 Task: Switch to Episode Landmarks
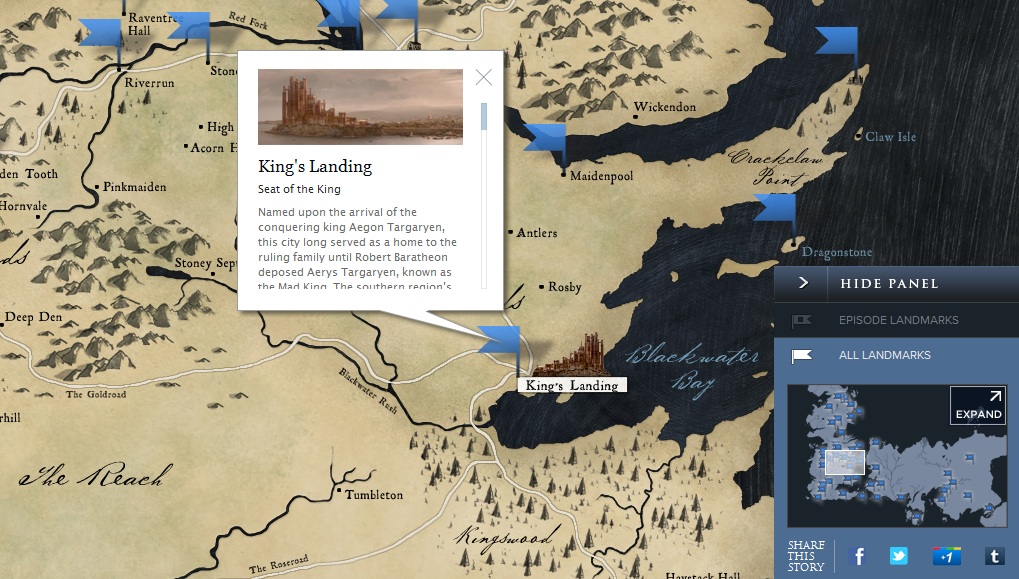pos(898,320)
